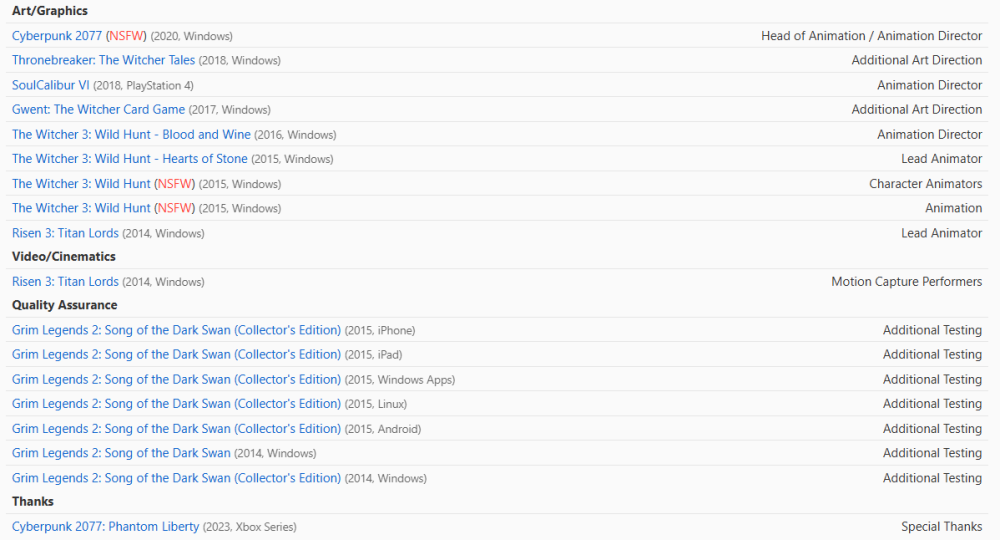Click the 'Character Animators' role text
This screenshot has width=1000, height=540.
(x=925, y=184)
